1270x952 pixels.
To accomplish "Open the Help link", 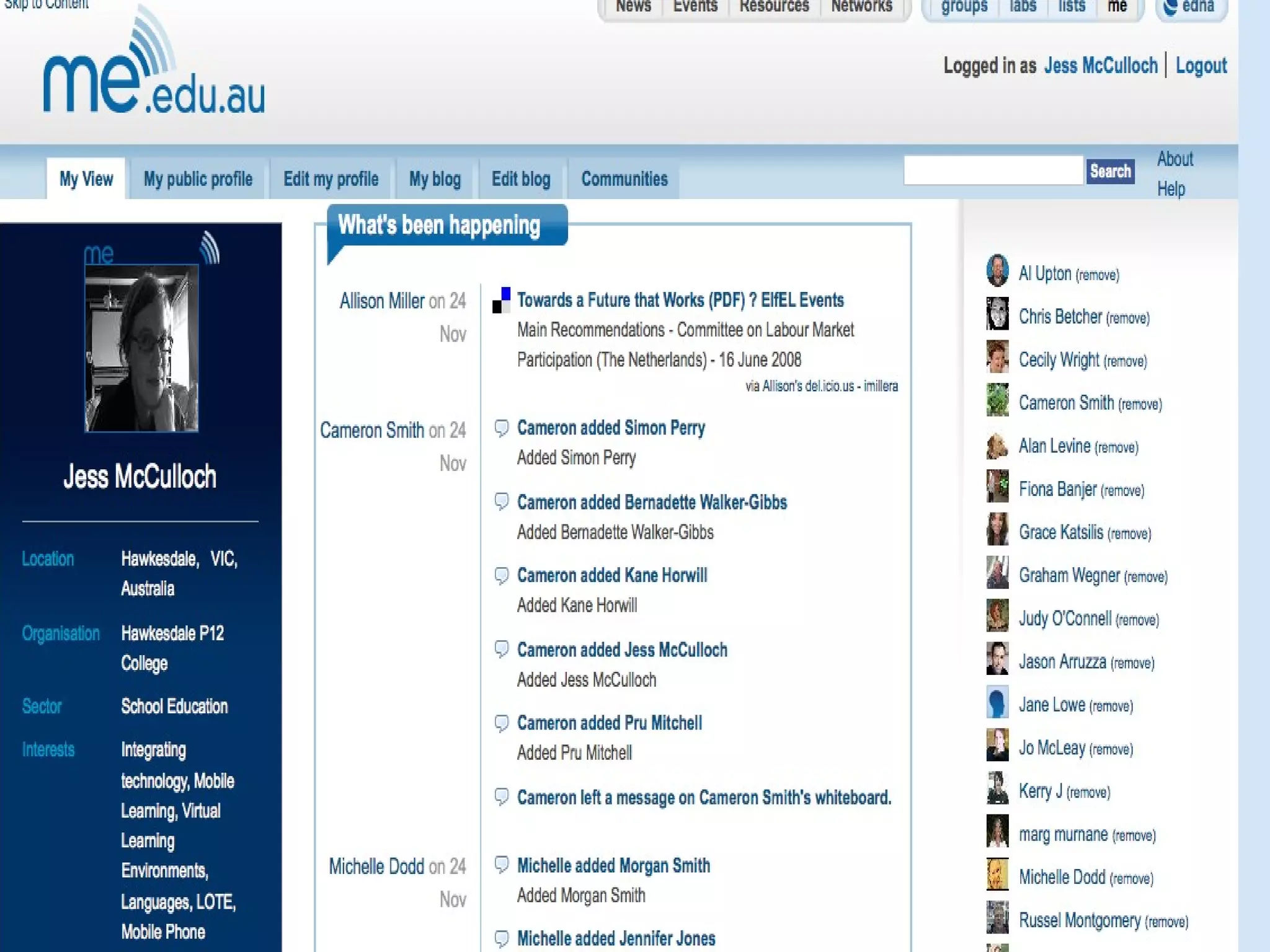I will coord(1171,189).
